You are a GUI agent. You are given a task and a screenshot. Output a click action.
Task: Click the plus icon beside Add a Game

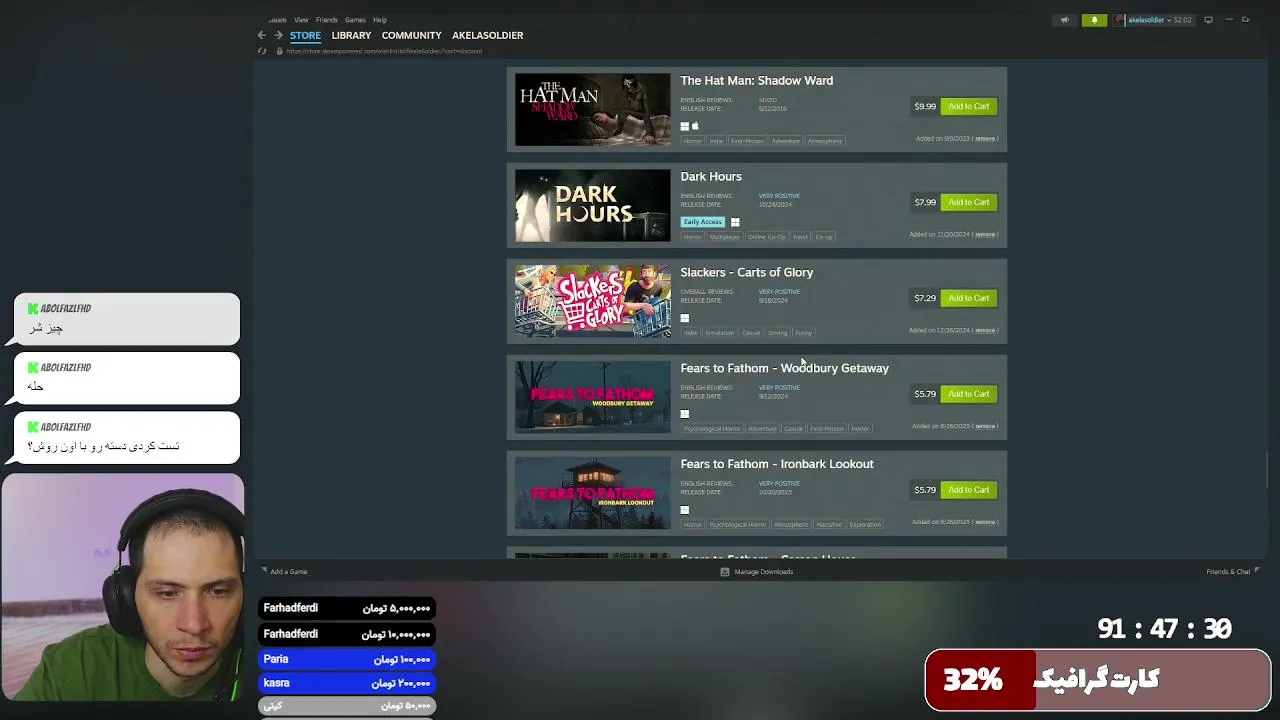264,572
